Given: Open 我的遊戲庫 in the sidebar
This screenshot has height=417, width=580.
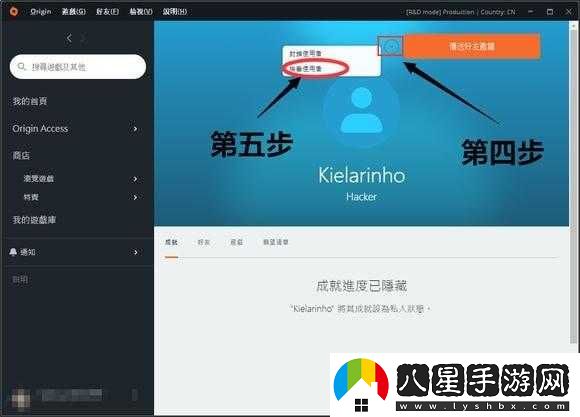Looking at the screenshot, I should (x=34, y=220).
